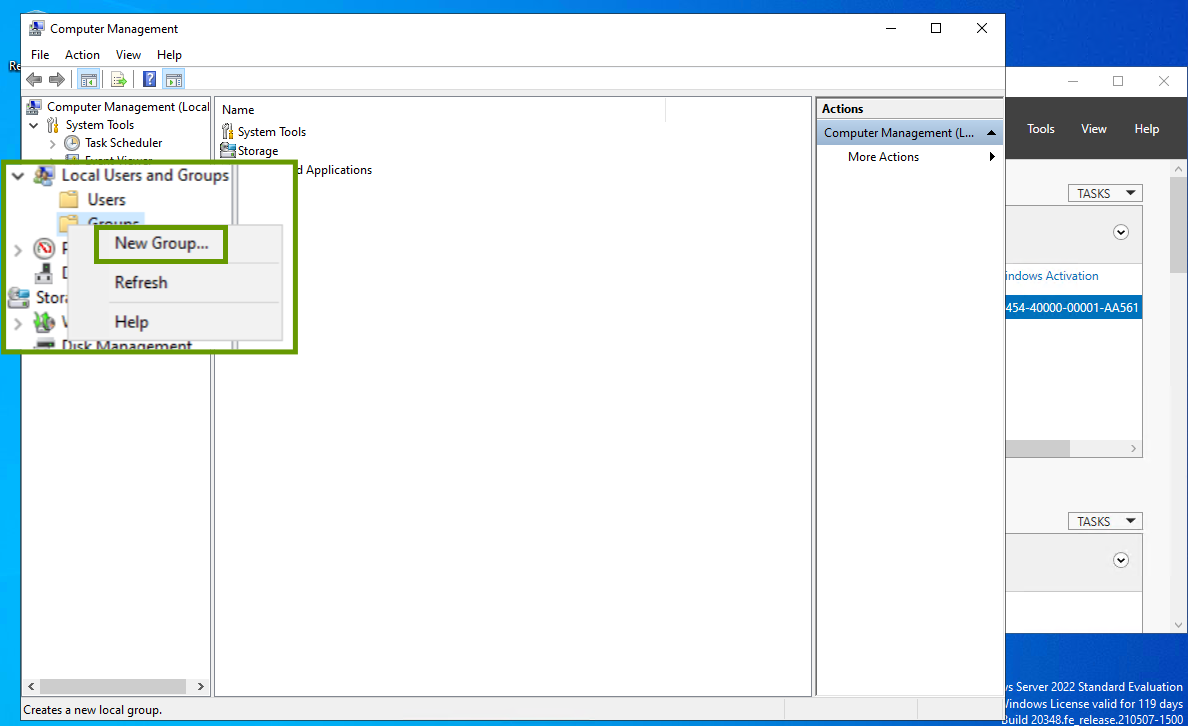
Task: Open the upper TASKS dropdown
Action: pyautogui.click(x=1104, y=193)
